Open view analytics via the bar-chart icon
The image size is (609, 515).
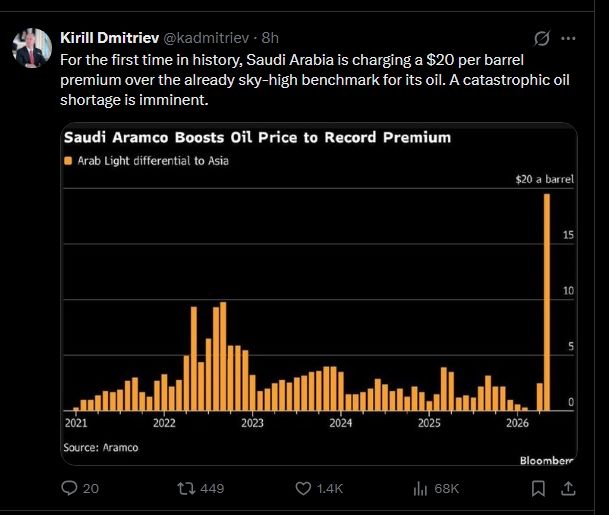click(x=421, y=488)
